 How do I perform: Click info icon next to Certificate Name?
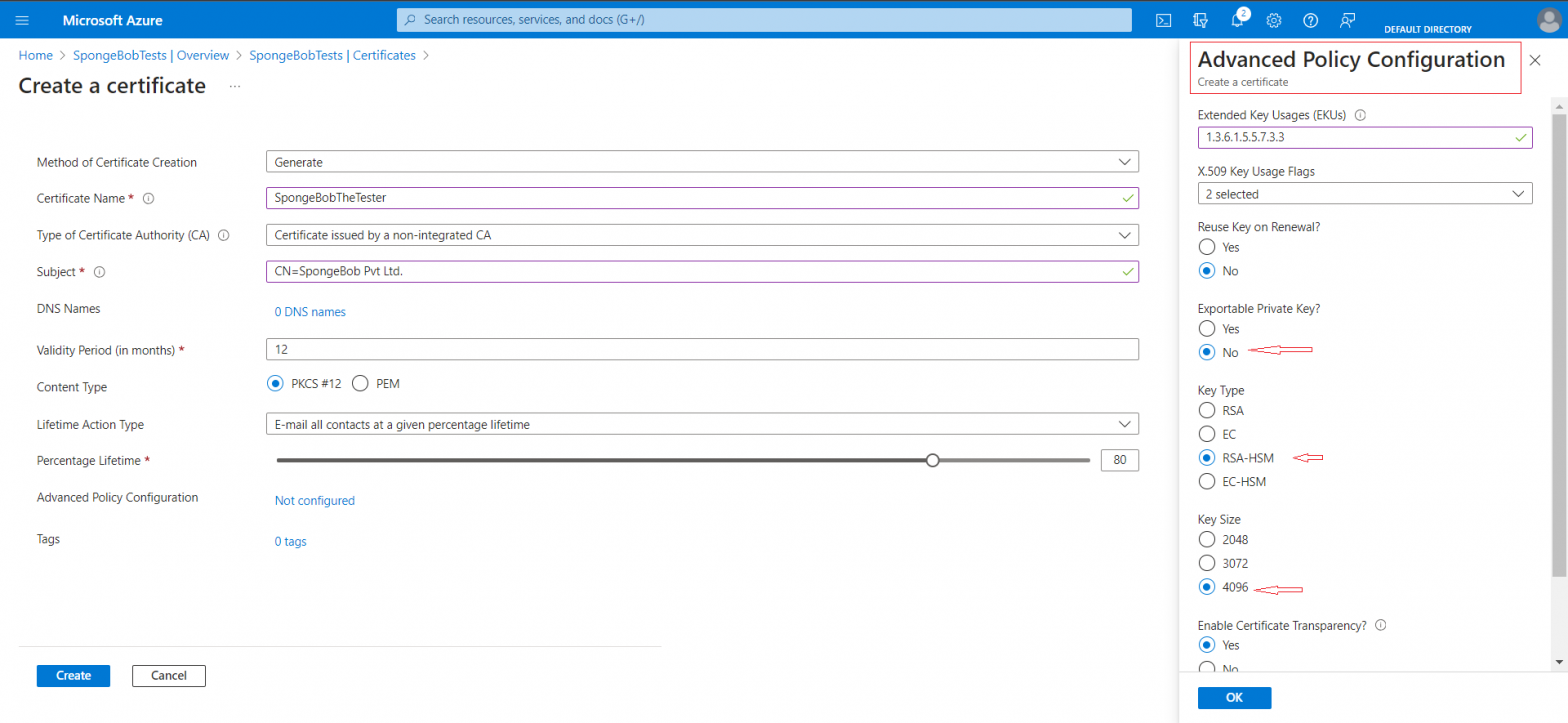tap(148, 199)
